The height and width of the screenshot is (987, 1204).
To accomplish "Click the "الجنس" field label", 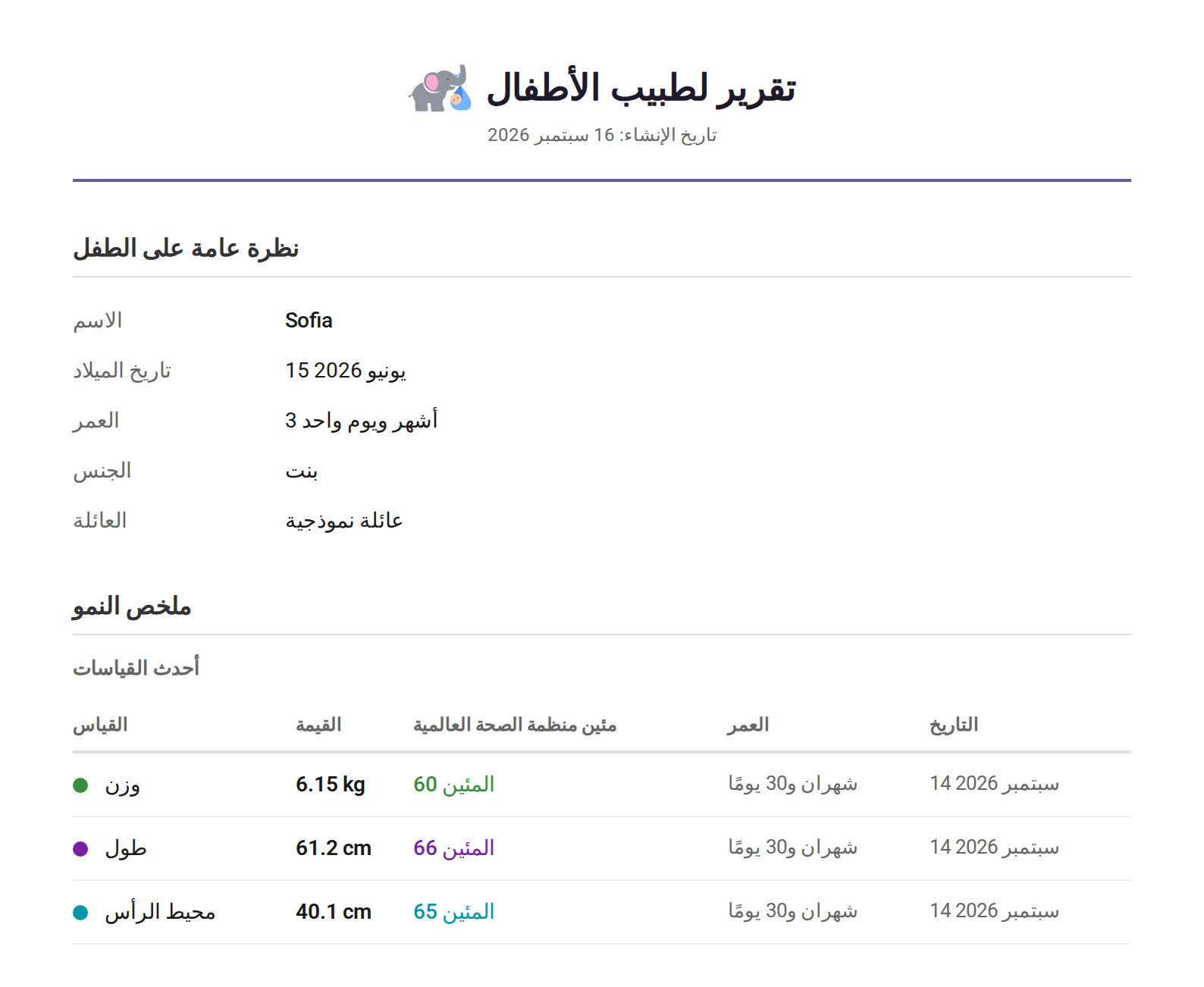I will pyautogui.click(x=102, y=471).
